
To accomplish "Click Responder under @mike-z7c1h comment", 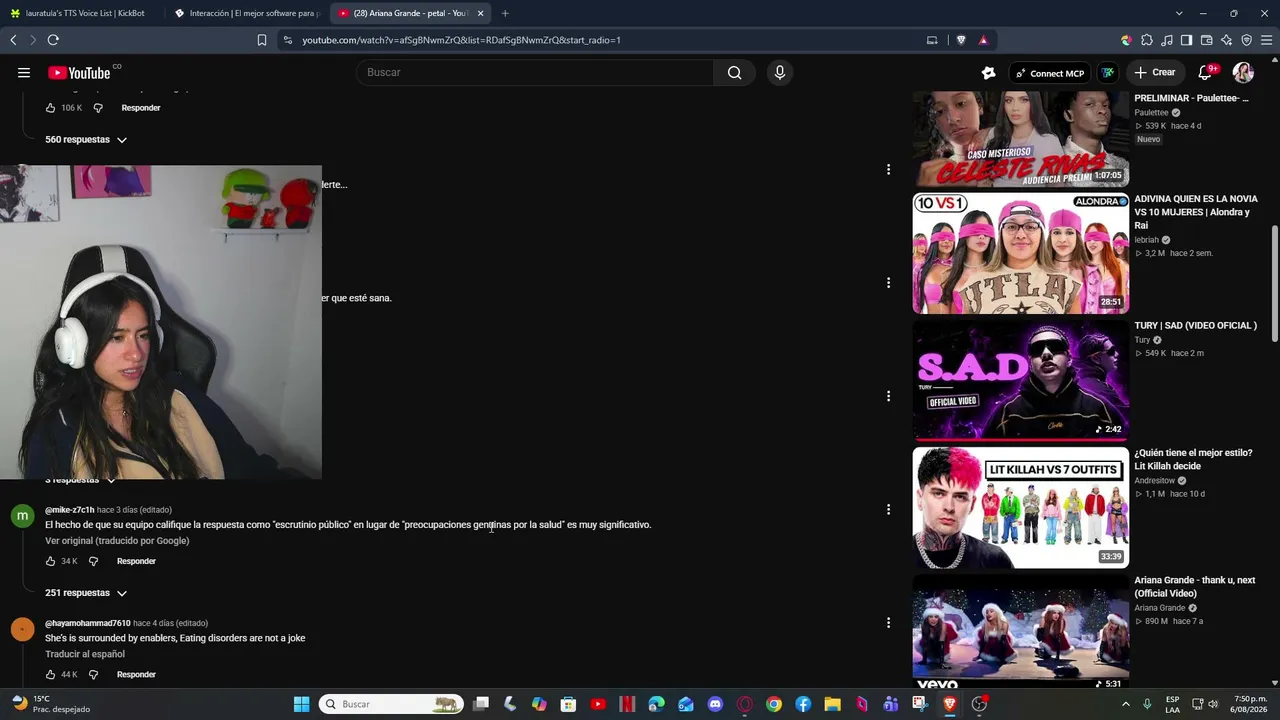I will [136, 561].
